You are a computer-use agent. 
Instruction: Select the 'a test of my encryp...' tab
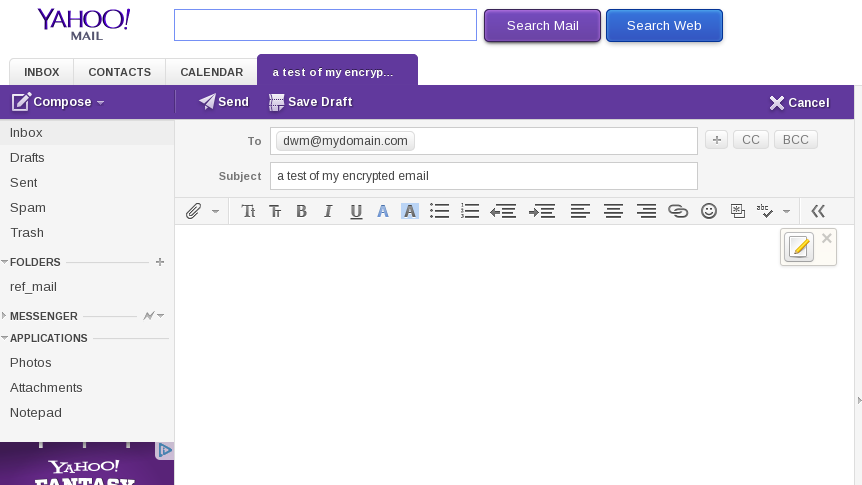pos(338,71)
